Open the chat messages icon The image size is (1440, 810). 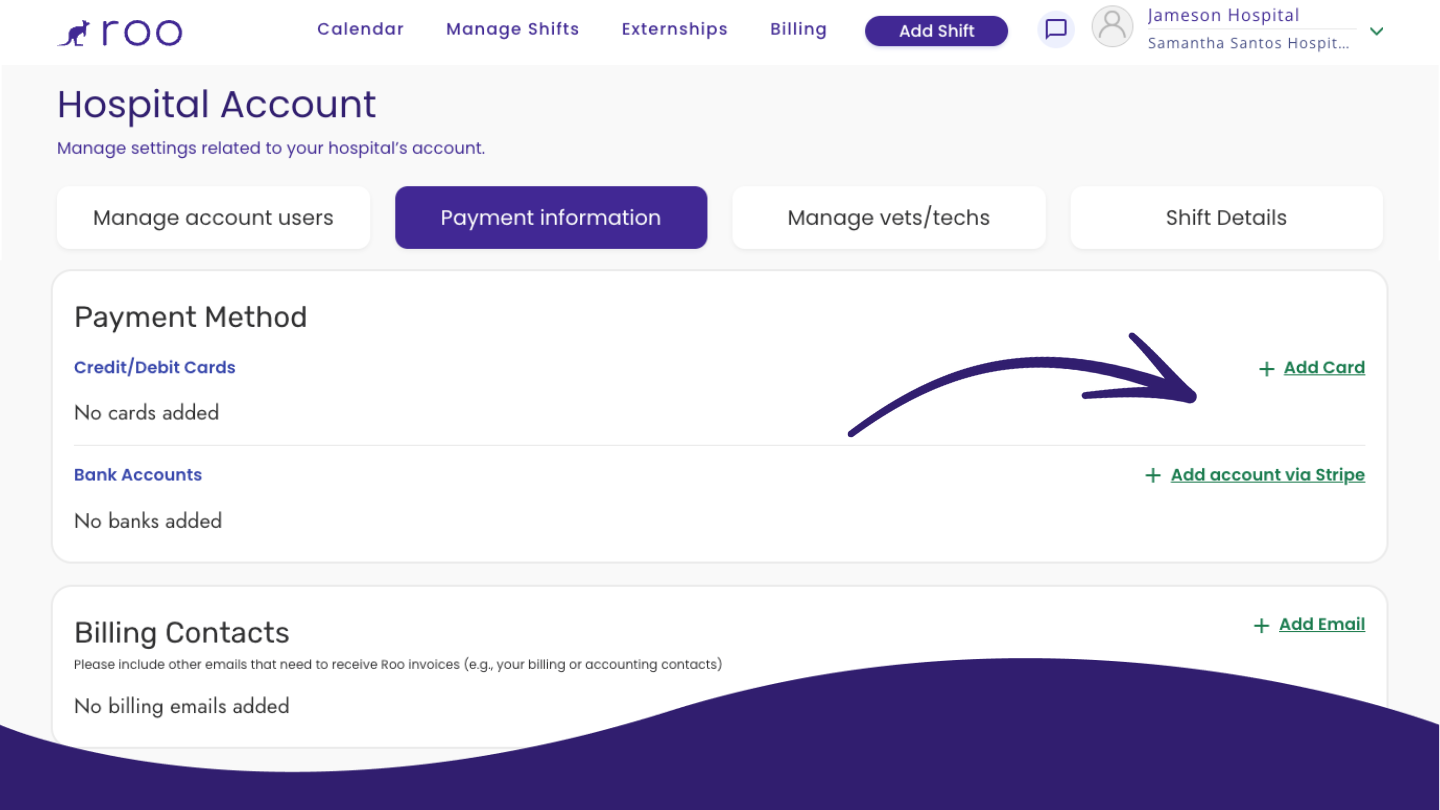pyautogui.click(x=1056, y=30)
